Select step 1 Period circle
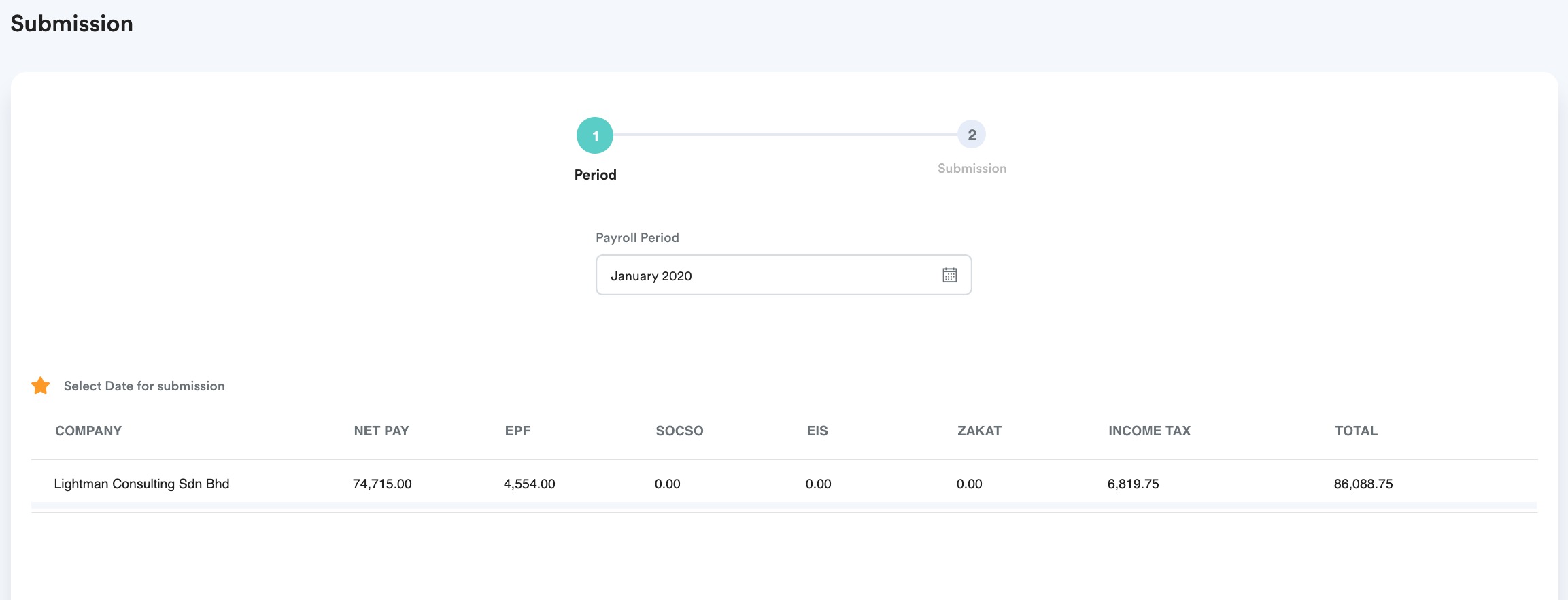 (x=595, y=135)
